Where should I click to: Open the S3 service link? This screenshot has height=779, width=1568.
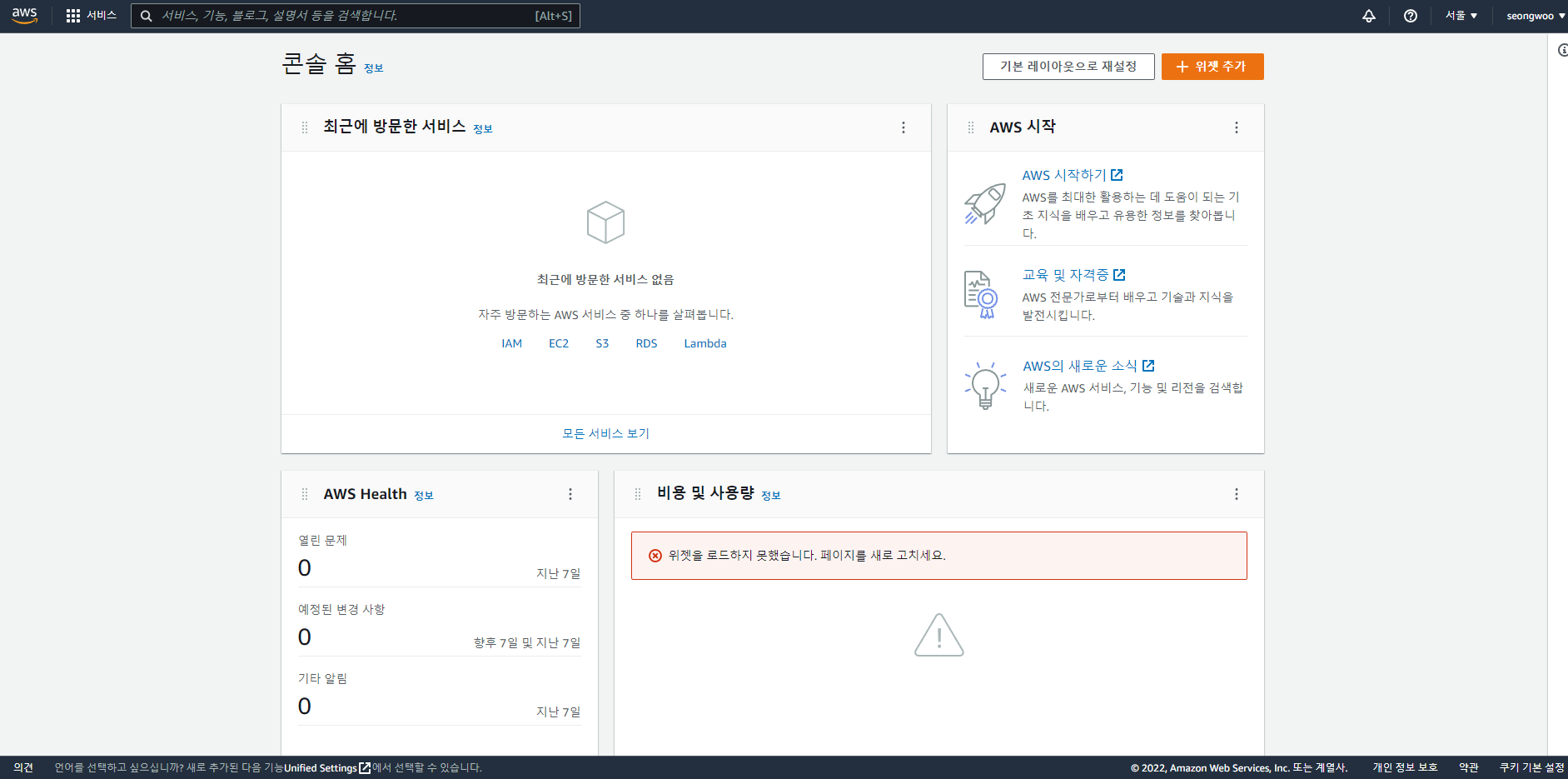click(602, 343)
